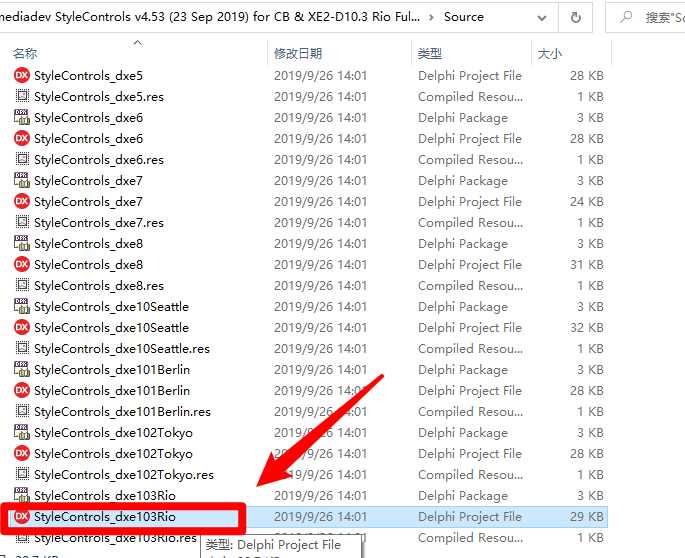Select the StyleControls_dxe102Tokyo.res file name
This screenshot has height=558, width=685.
pos(124,474)
